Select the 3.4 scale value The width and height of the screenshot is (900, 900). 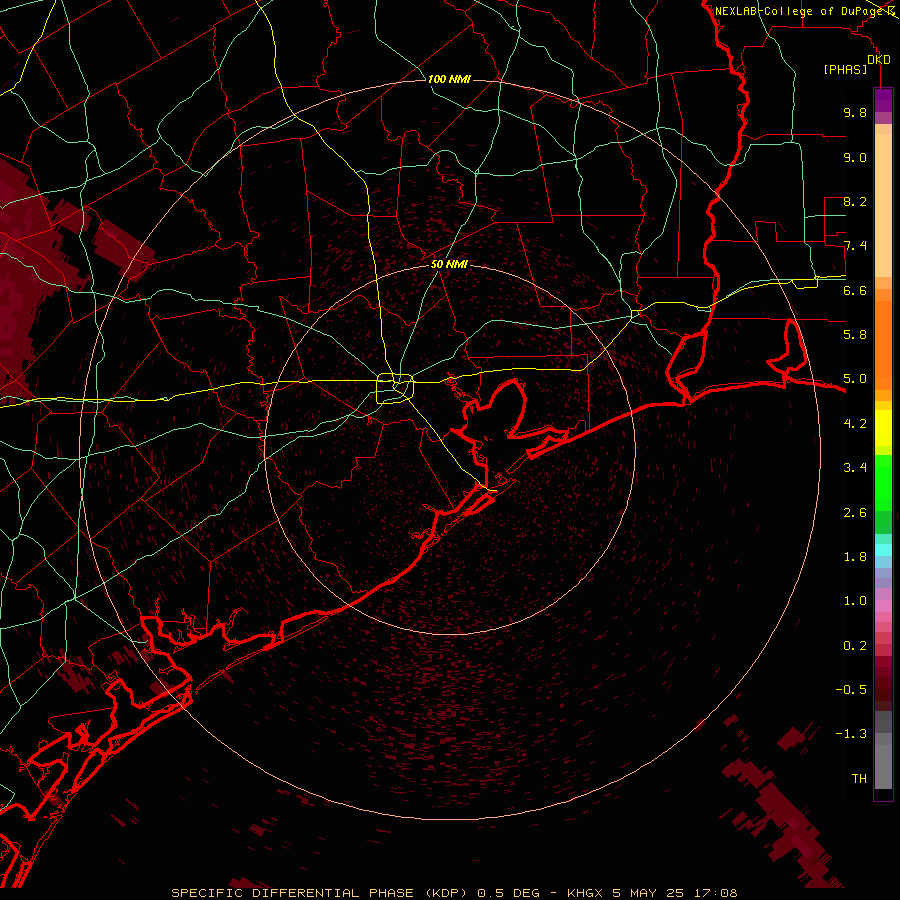click(855, 468)
